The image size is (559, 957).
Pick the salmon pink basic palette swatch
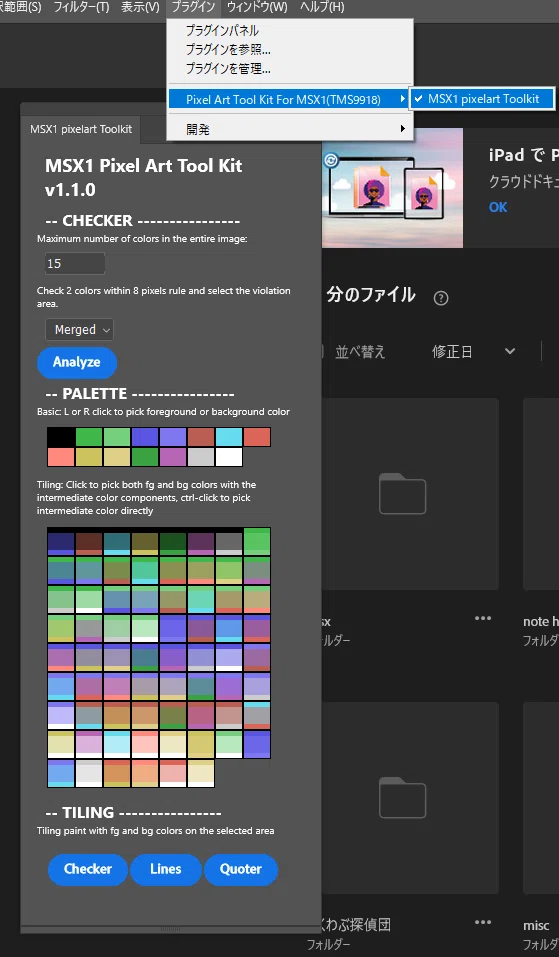[61, 457]
